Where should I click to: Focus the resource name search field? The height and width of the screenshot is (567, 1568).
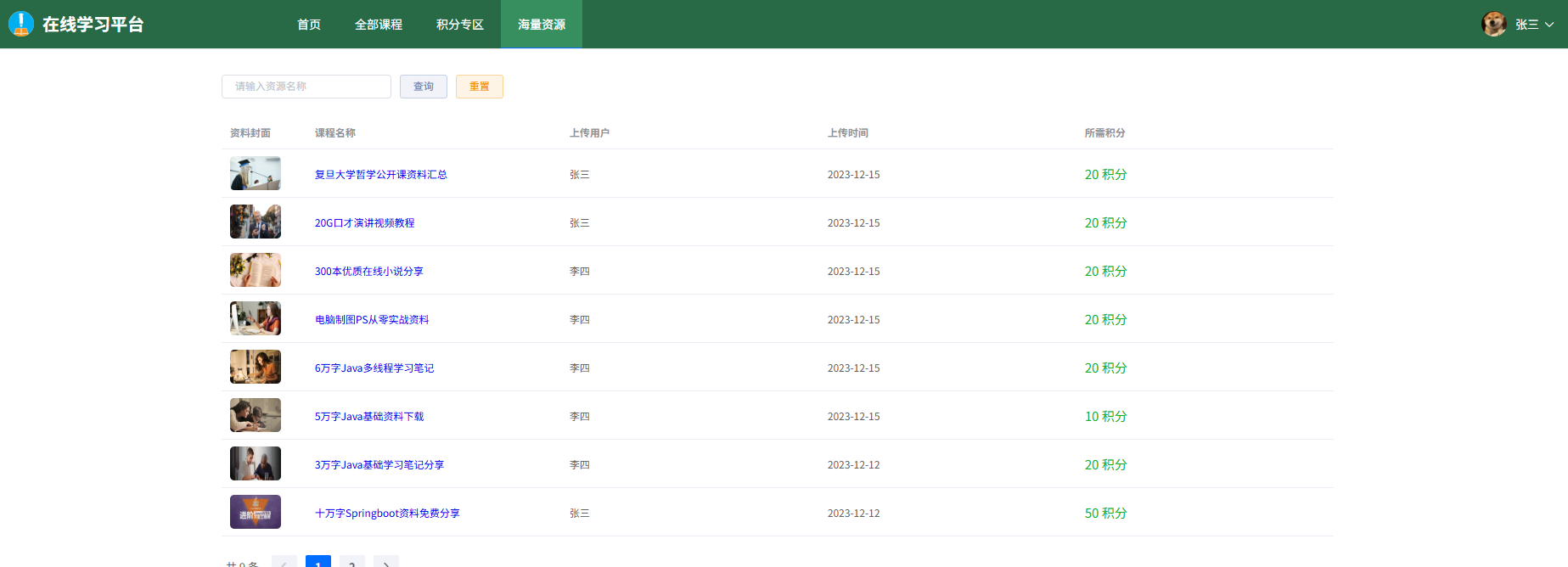pyautogui.click(x=306, y=87)
